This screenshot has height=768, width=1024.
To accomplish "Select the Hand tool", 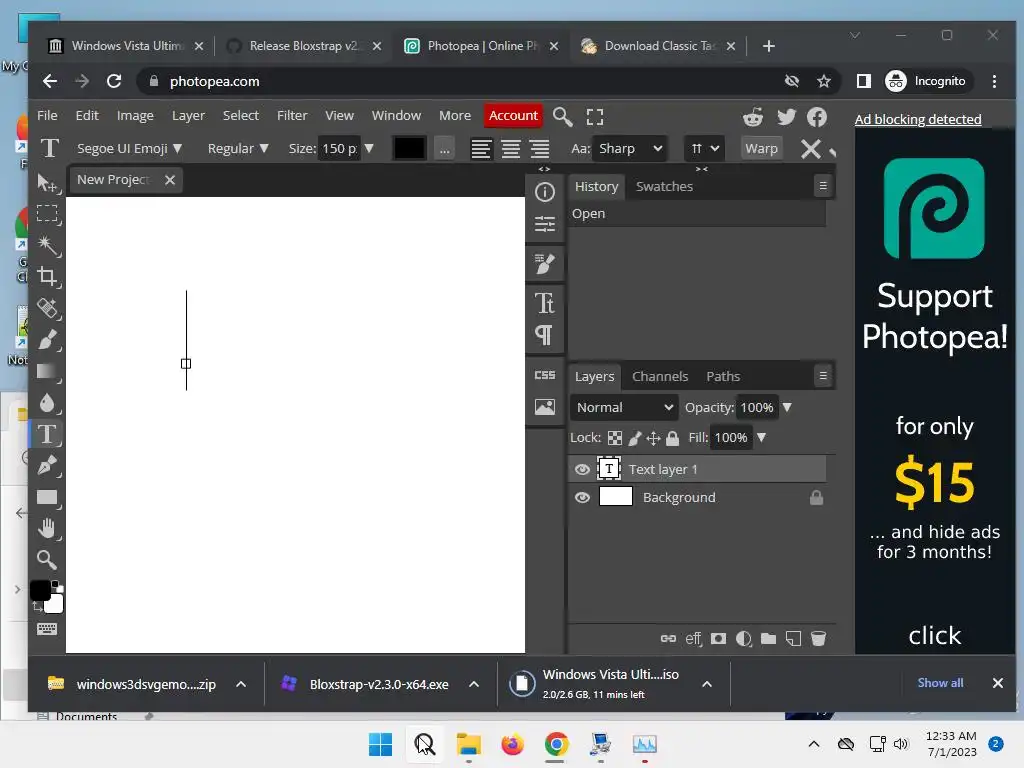I will tap(47, 528).
